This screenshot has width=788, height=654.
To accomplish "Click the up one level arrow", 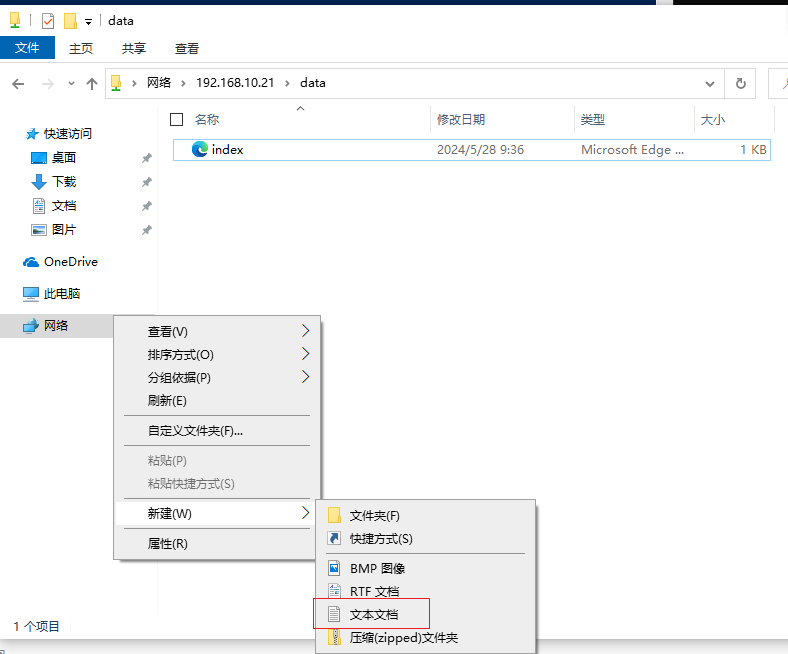I will 91,83.
